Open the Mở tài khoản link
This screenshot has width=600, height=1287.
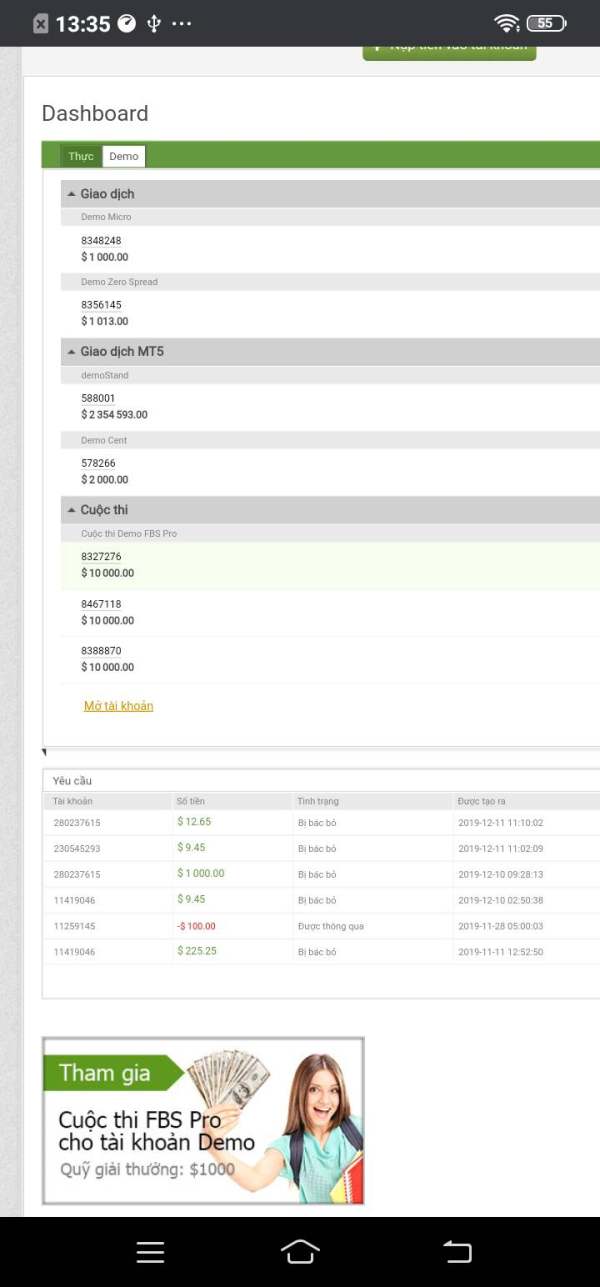coord(118,706)
